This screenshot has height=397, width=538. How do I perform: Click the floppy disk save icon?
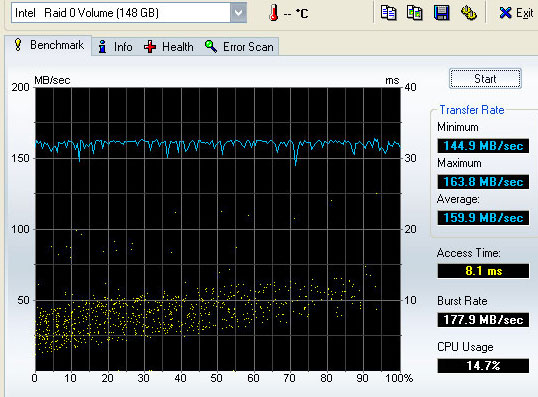point(441,13)
